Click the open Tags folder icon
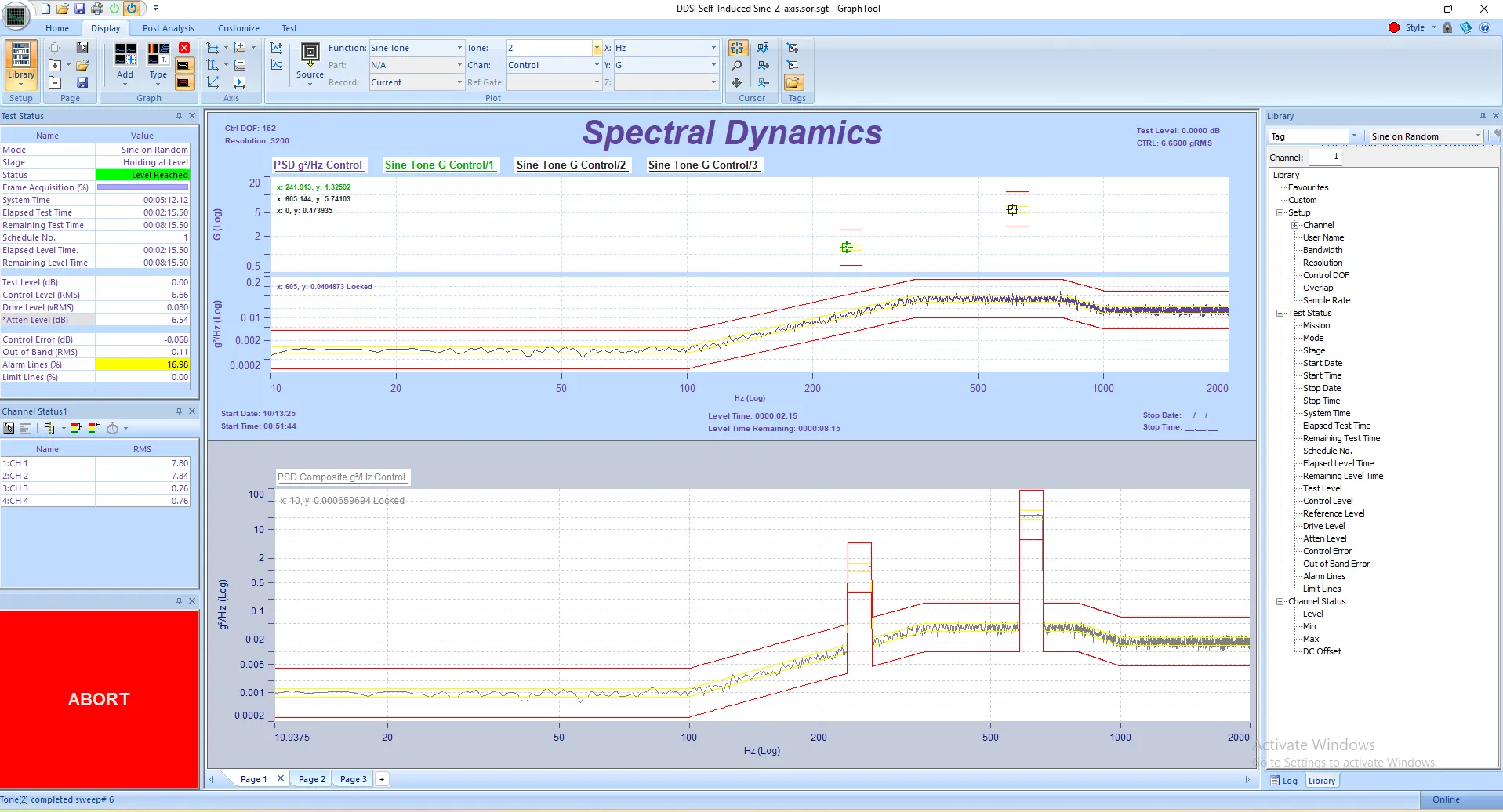1503x812 pixels. click(793, 82)
